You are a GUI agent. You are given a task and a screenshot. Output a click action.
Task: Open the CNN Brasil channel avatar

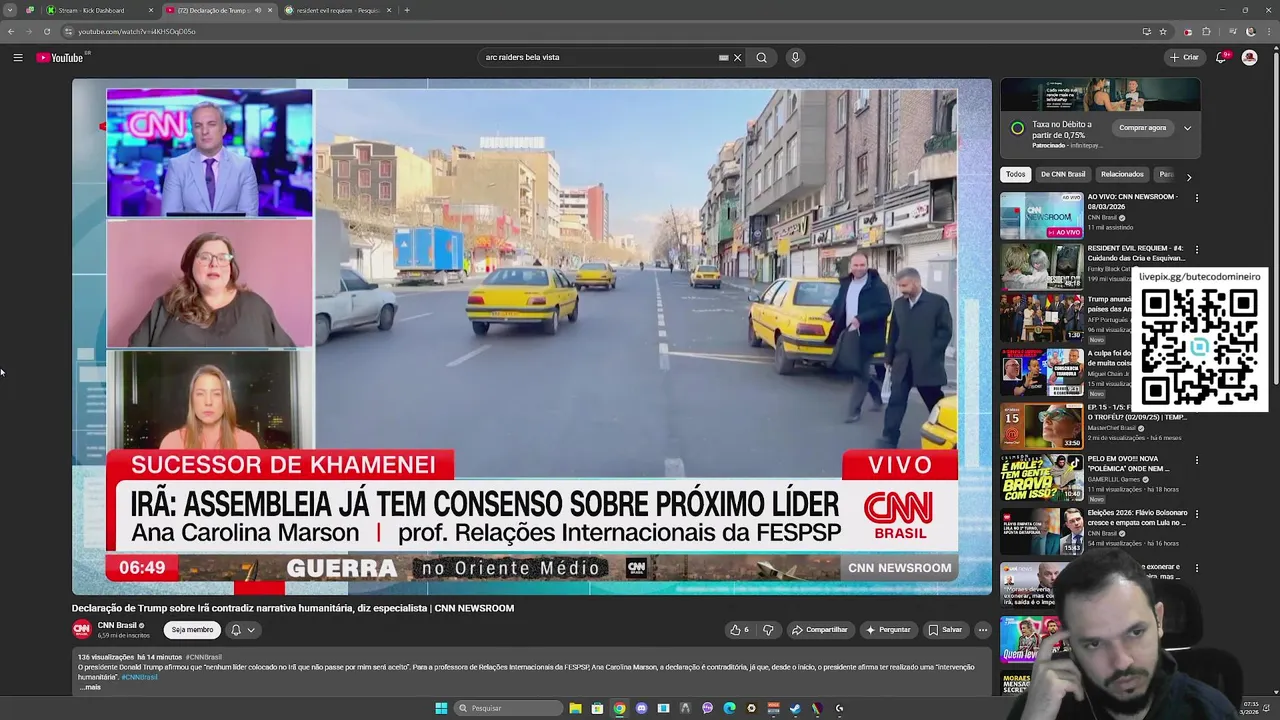click(82, 629)
